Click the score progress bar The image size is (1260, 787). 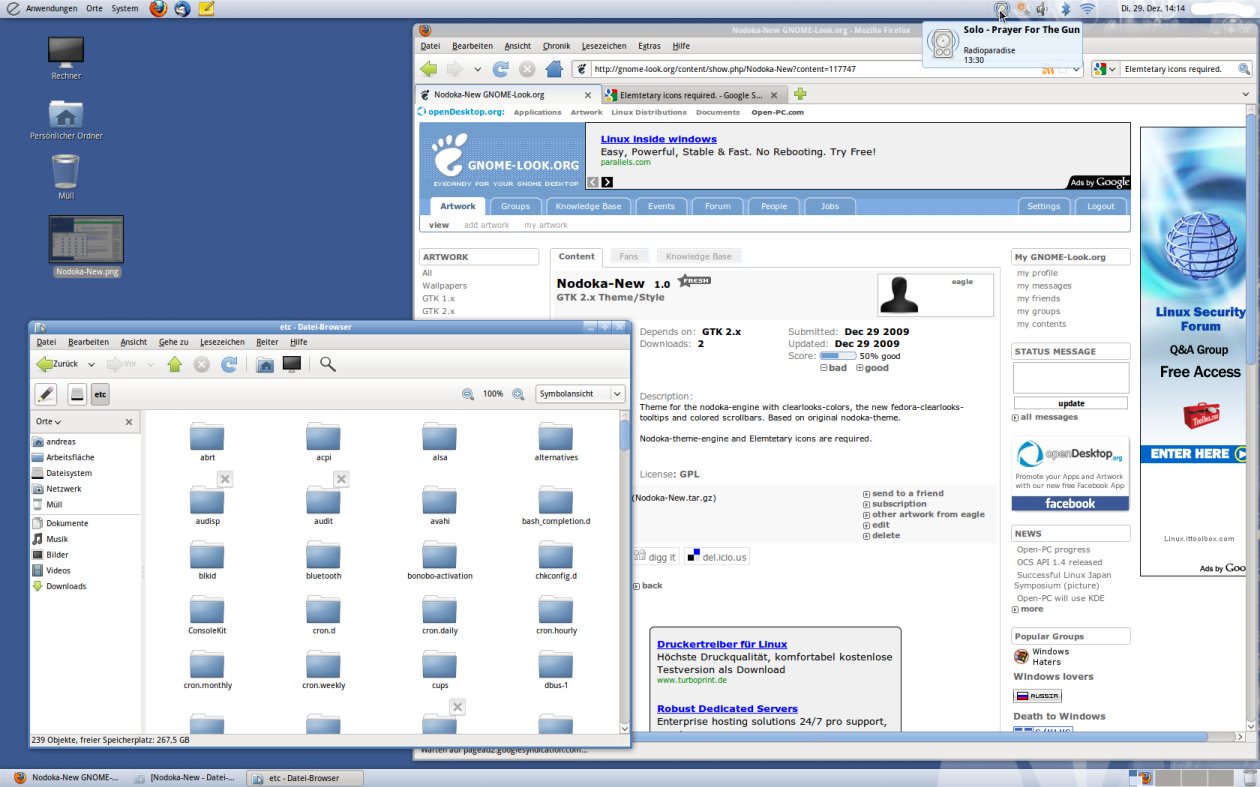coord(837,356)
